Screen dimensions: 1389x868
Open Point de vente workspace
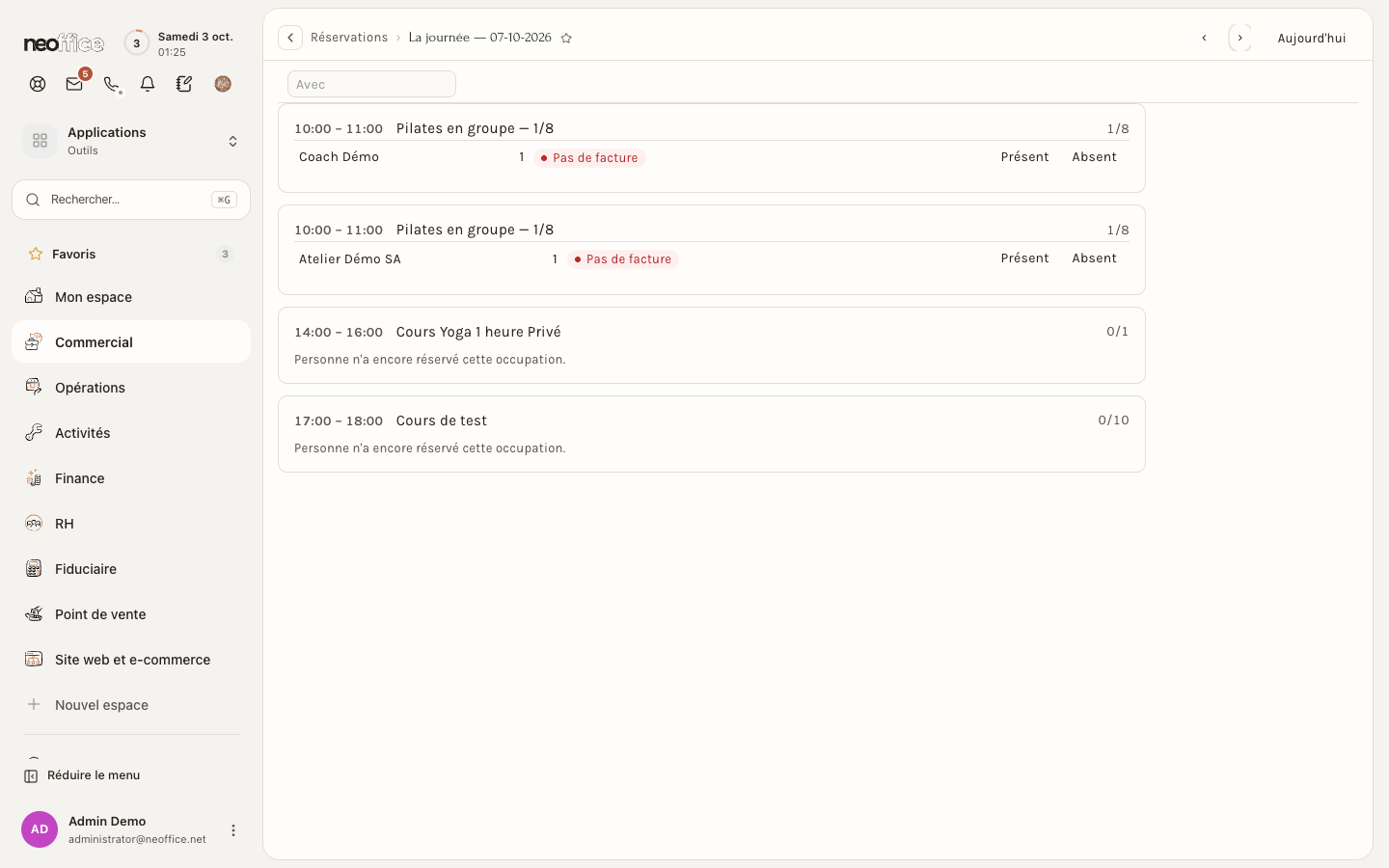pyautogui.click(x=131, y=613)
